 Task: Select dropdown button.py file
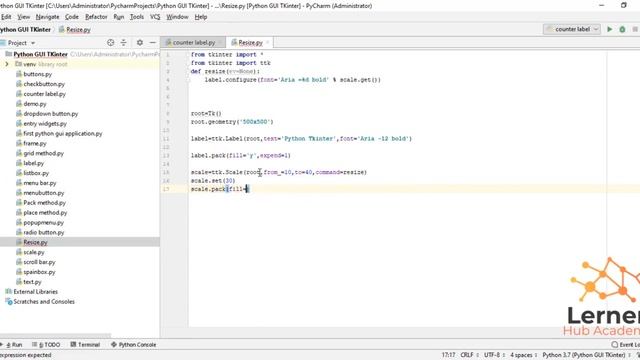pyautogui.click(x=51, y=113)
